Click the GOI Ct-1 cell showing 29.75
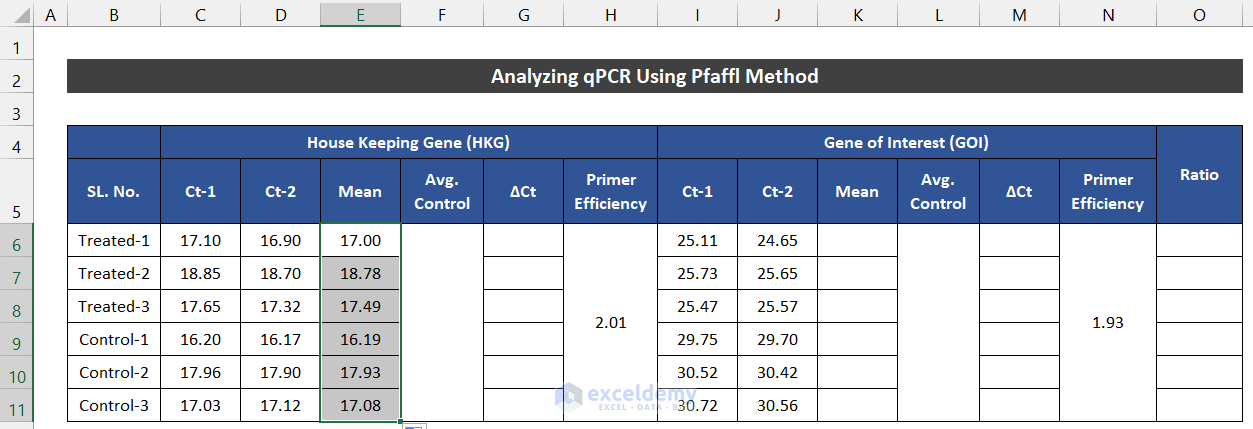Screen dimensions: 1253x429 [697, 340]
